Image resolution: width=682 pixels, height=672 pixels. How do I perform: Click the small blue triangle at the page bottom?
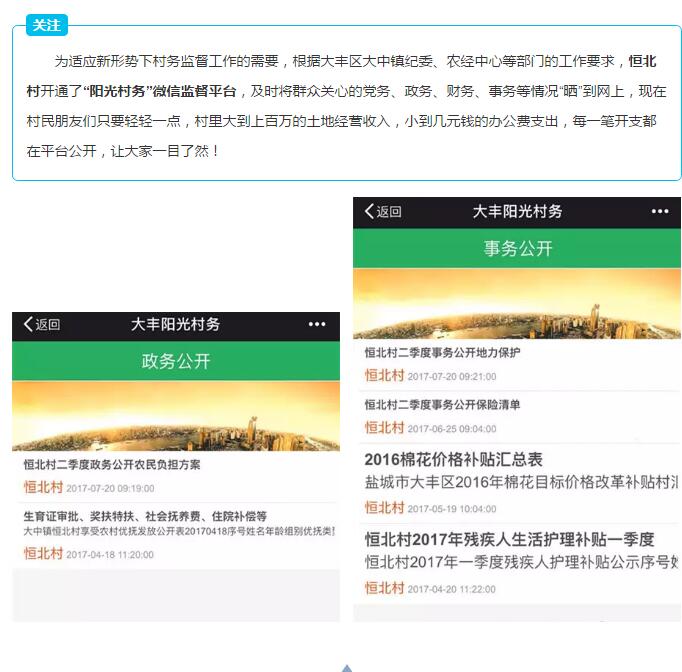tap(347, 668)
